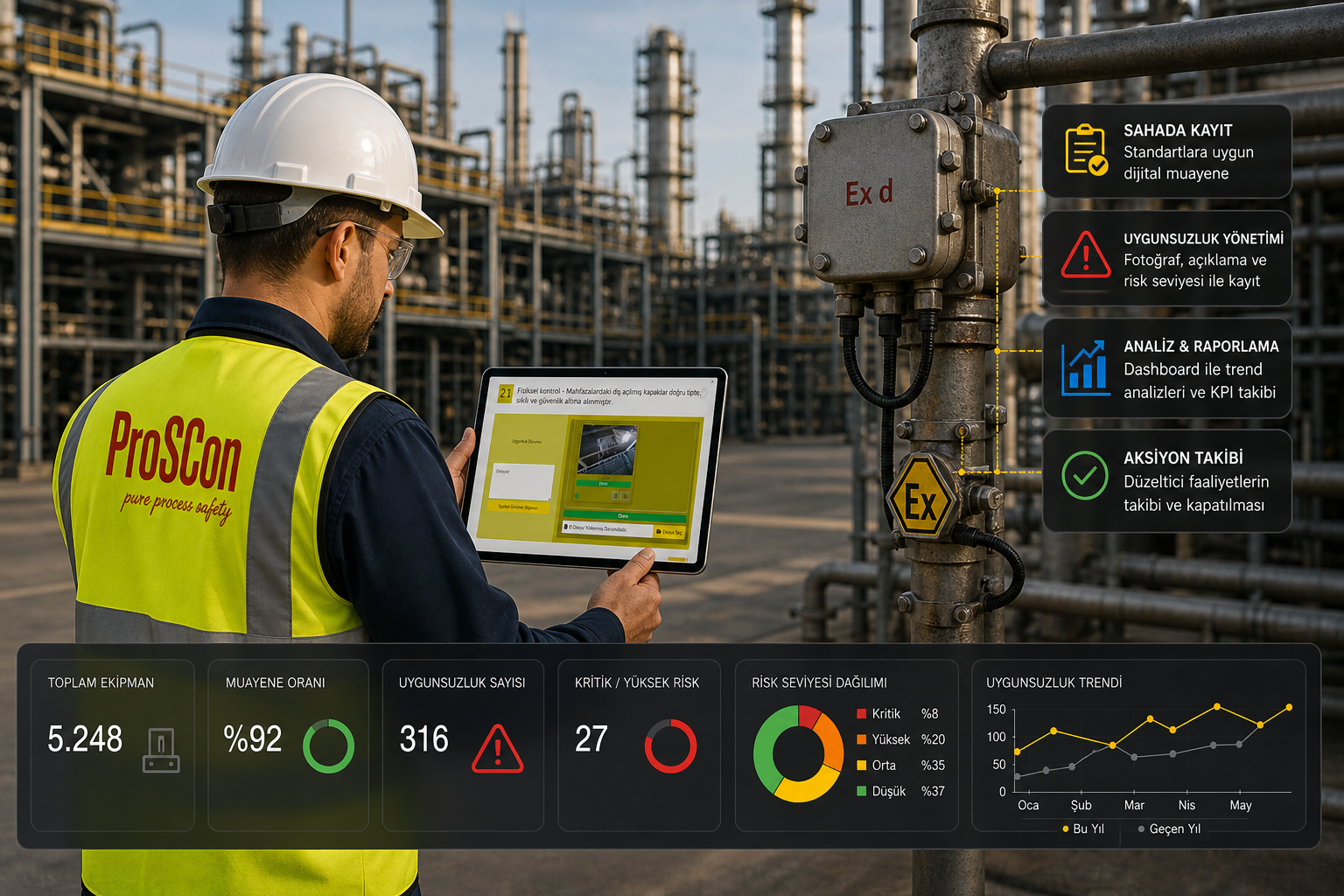Open the AKSİYON TAKİBİ feature card title
This screenshot has height=896, width=1344.
click(1183, 458)
